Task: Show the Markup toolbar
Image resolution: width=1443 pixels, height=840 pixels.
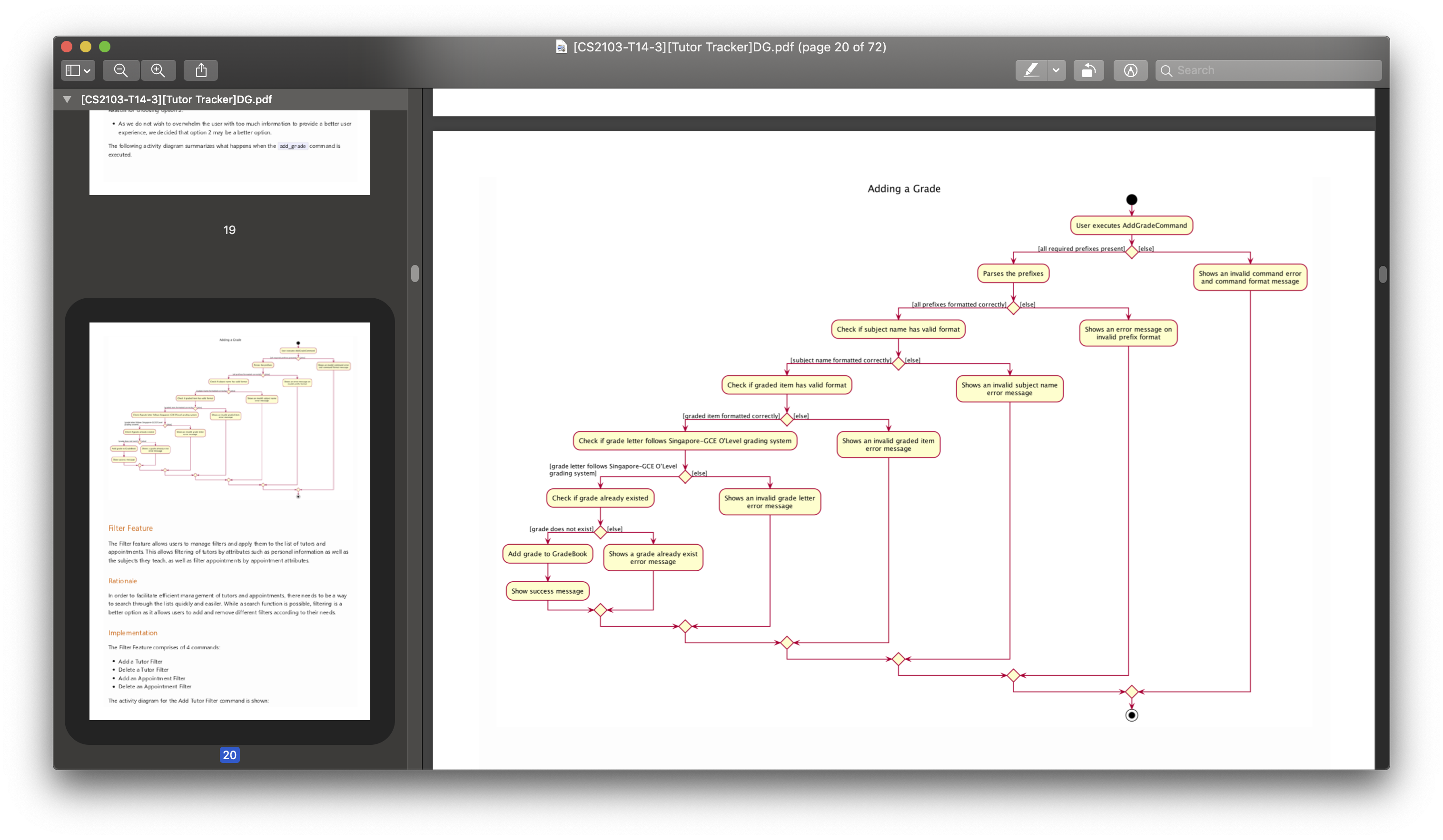Action: [1130, 70]
